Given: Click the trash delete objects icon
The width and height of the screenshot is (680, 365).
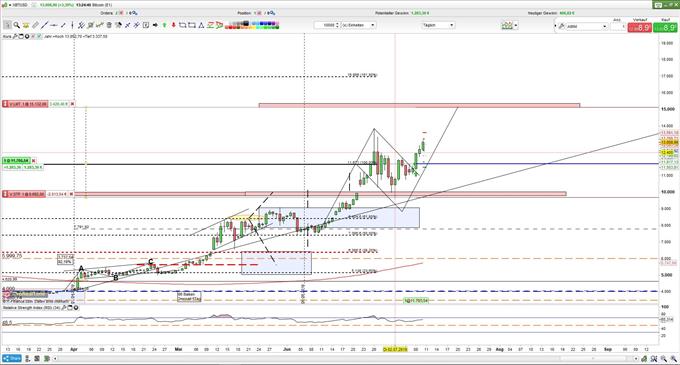Looking at the screenshot, I should (x=109, y=25).
